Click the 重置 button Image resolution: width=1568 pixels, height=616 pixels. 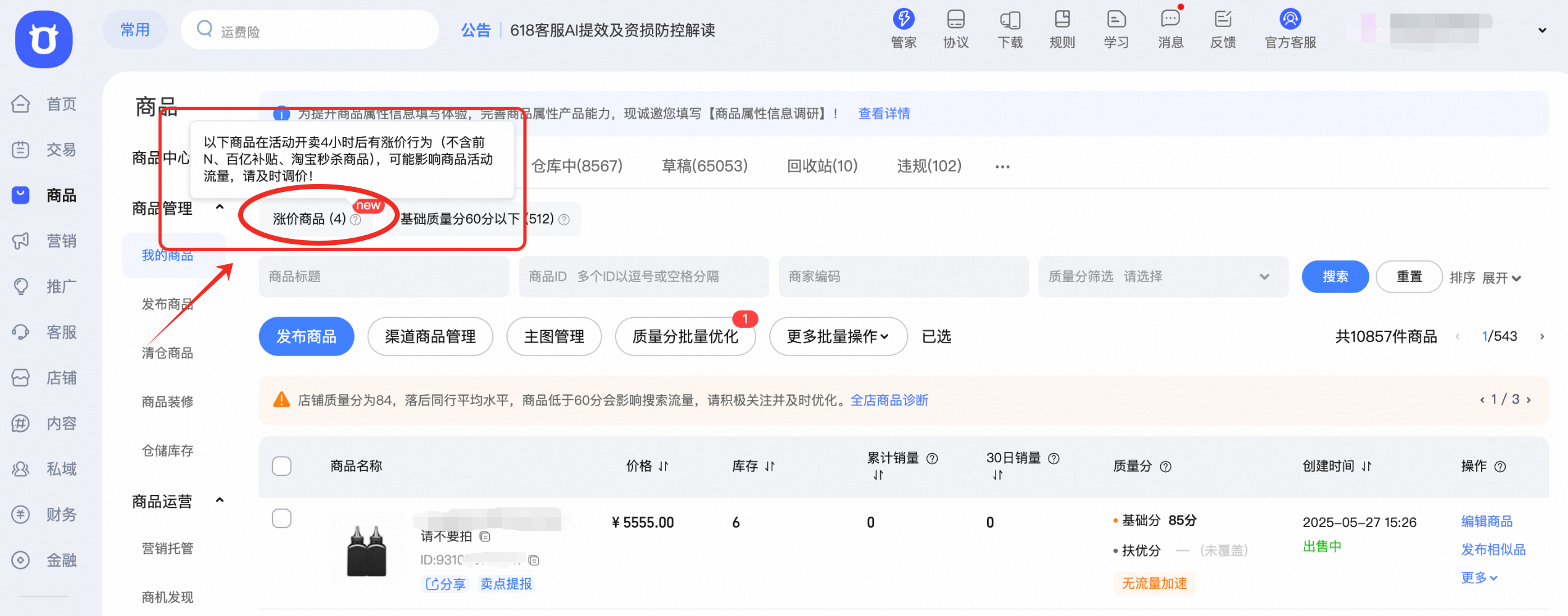click(x=1409, y=277)
